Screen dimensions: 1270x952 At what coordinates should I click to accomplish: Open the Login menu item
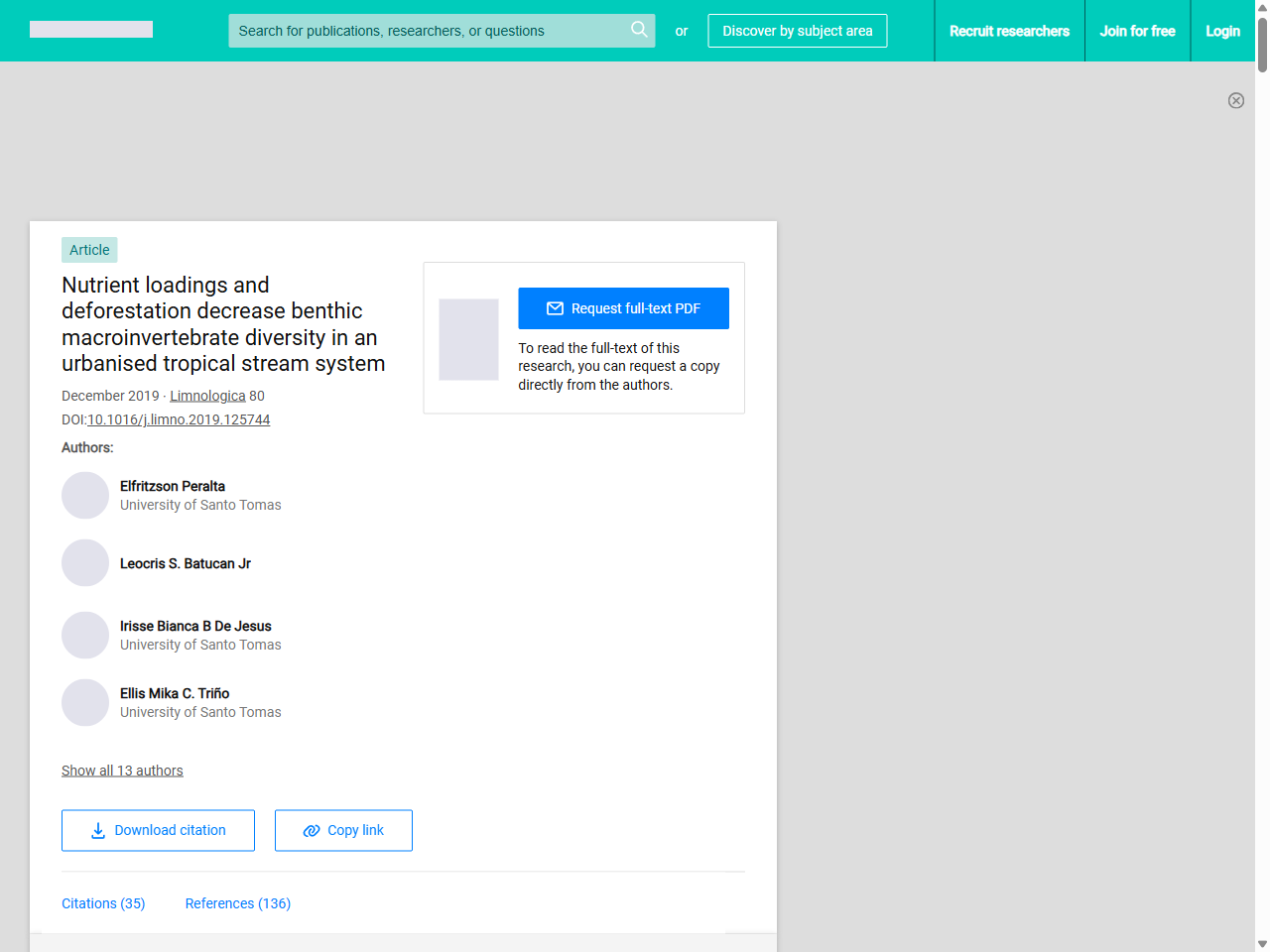(x=1222, y=31)
